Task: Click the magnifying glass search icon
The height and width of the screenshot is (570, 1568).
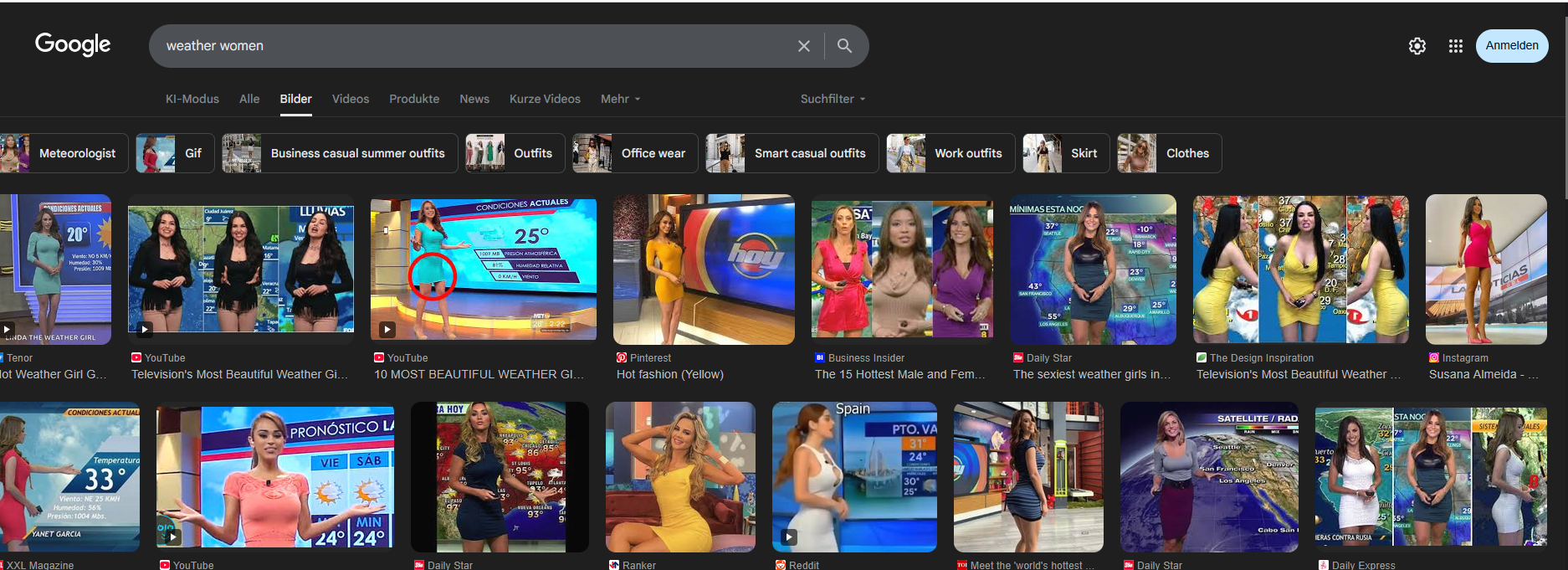Action: coord(844,46)
